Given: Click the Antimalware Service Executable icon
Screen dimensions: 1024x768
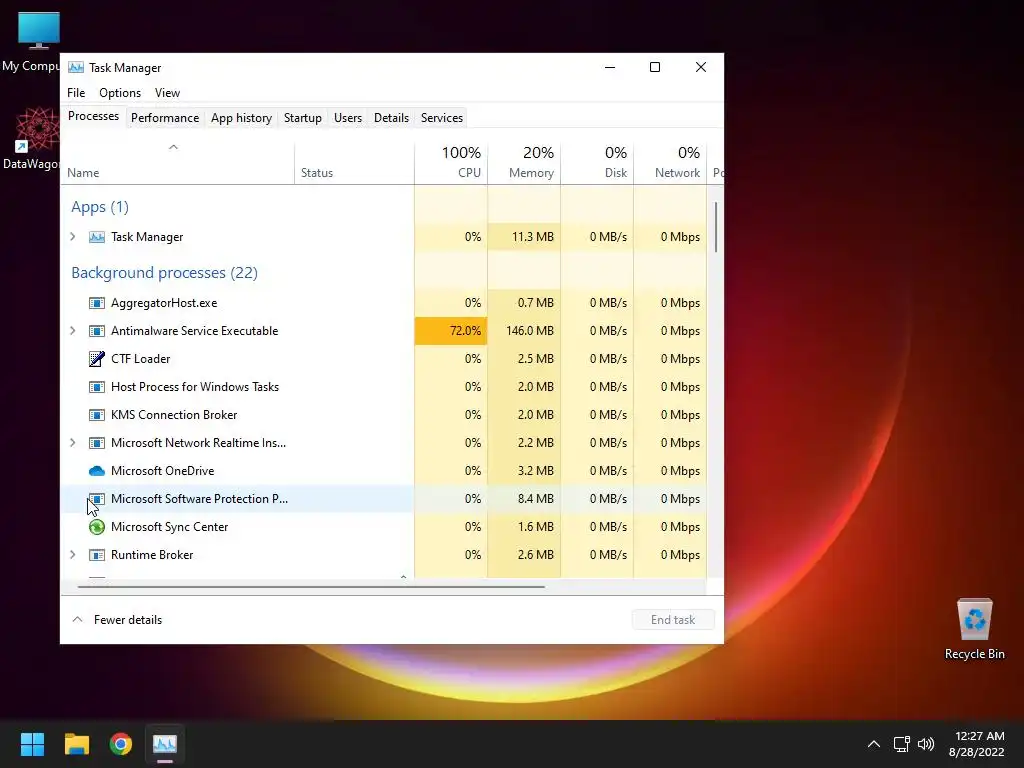Looking at the screenshot, I should [x=97, y=331].
